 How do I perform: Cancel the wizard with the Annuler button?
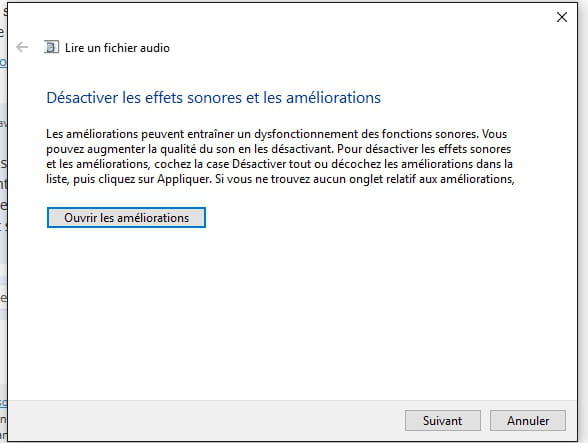528,420
